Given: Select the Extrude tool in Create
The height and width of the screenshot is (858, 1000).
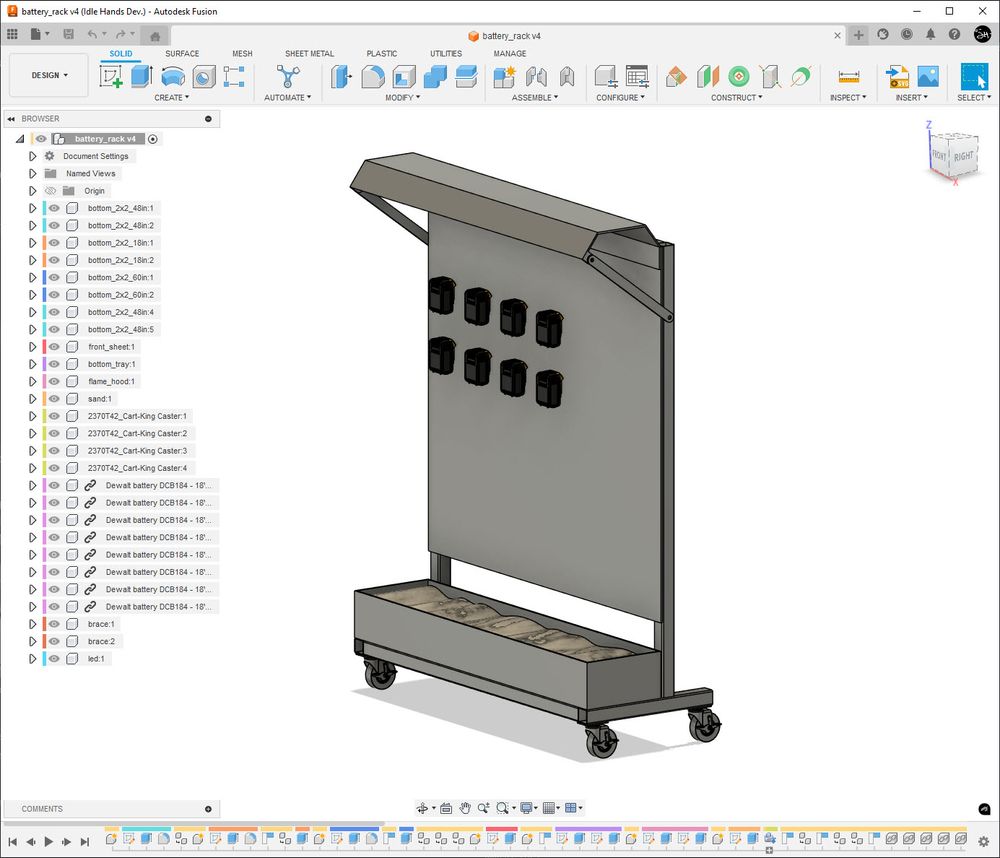Looking at the screenshot, I should tap(142, 77).
